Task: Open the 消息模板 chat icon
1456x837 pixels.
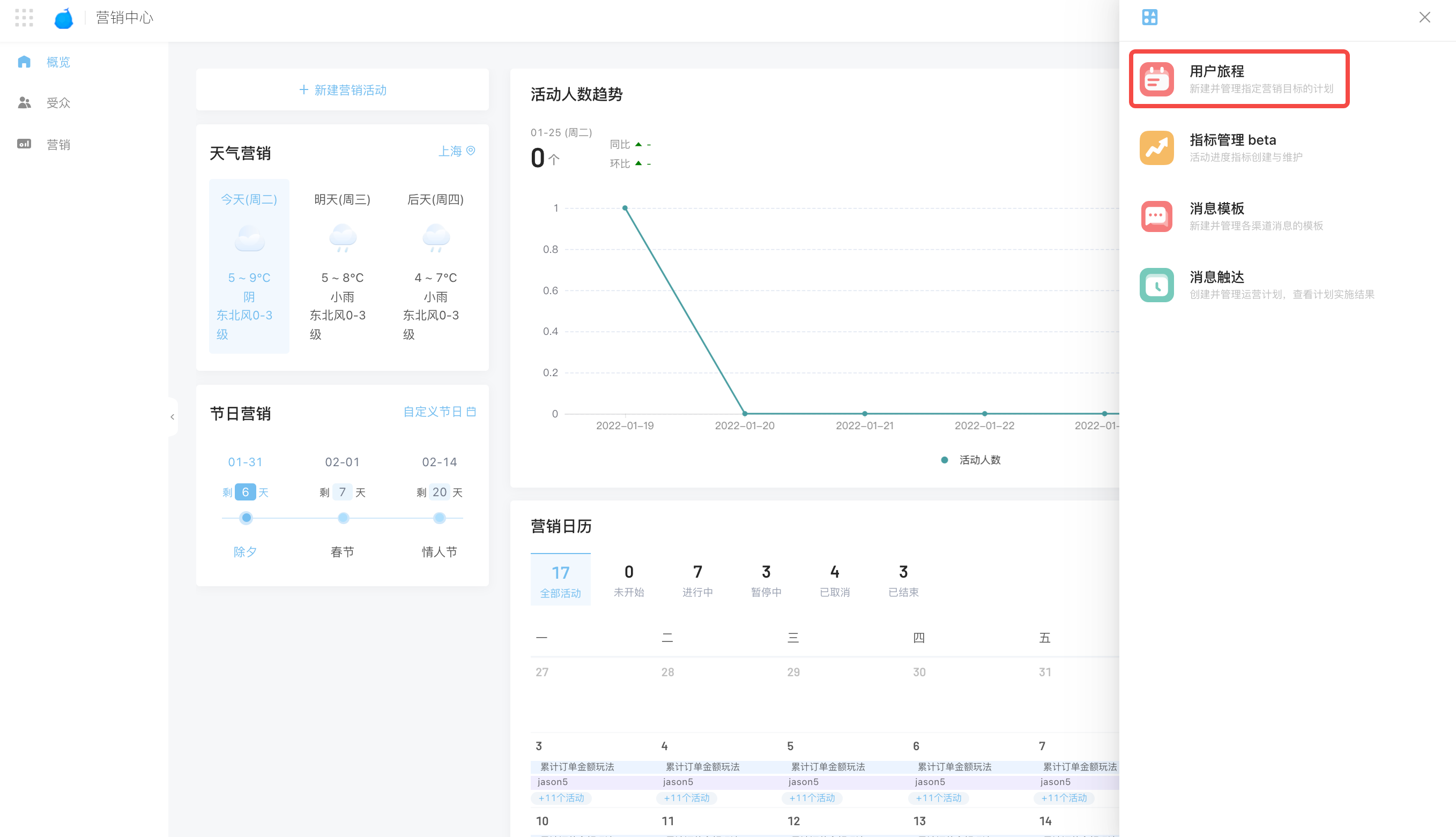Action: pyautogui.click(x=1156, y=216)
